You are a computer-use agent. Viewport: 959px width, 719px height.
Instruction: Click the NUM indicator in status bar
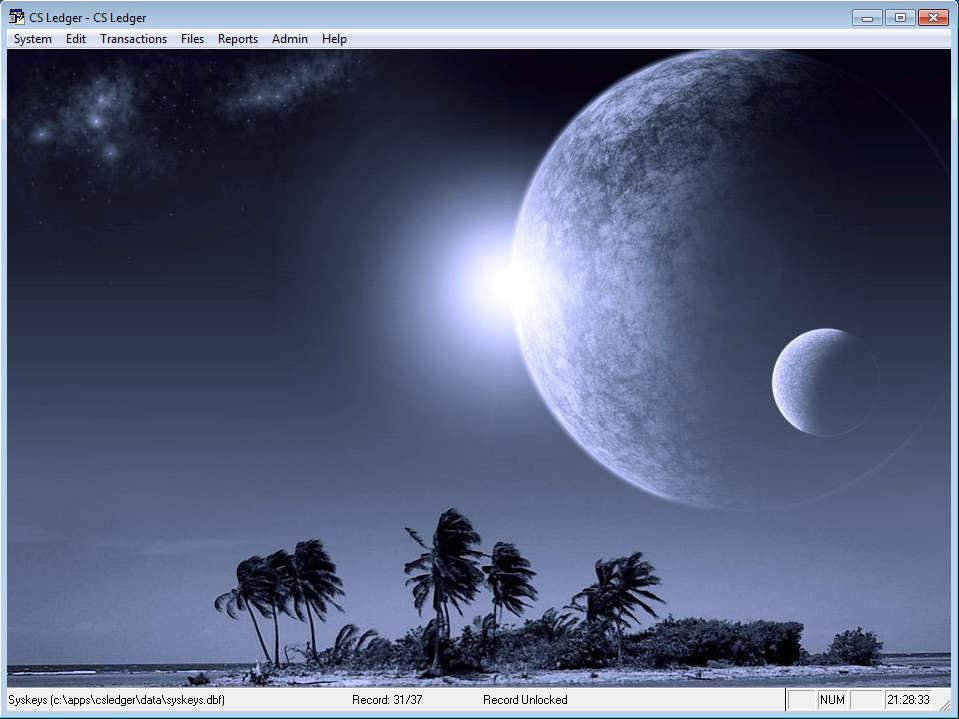point(832,699)
